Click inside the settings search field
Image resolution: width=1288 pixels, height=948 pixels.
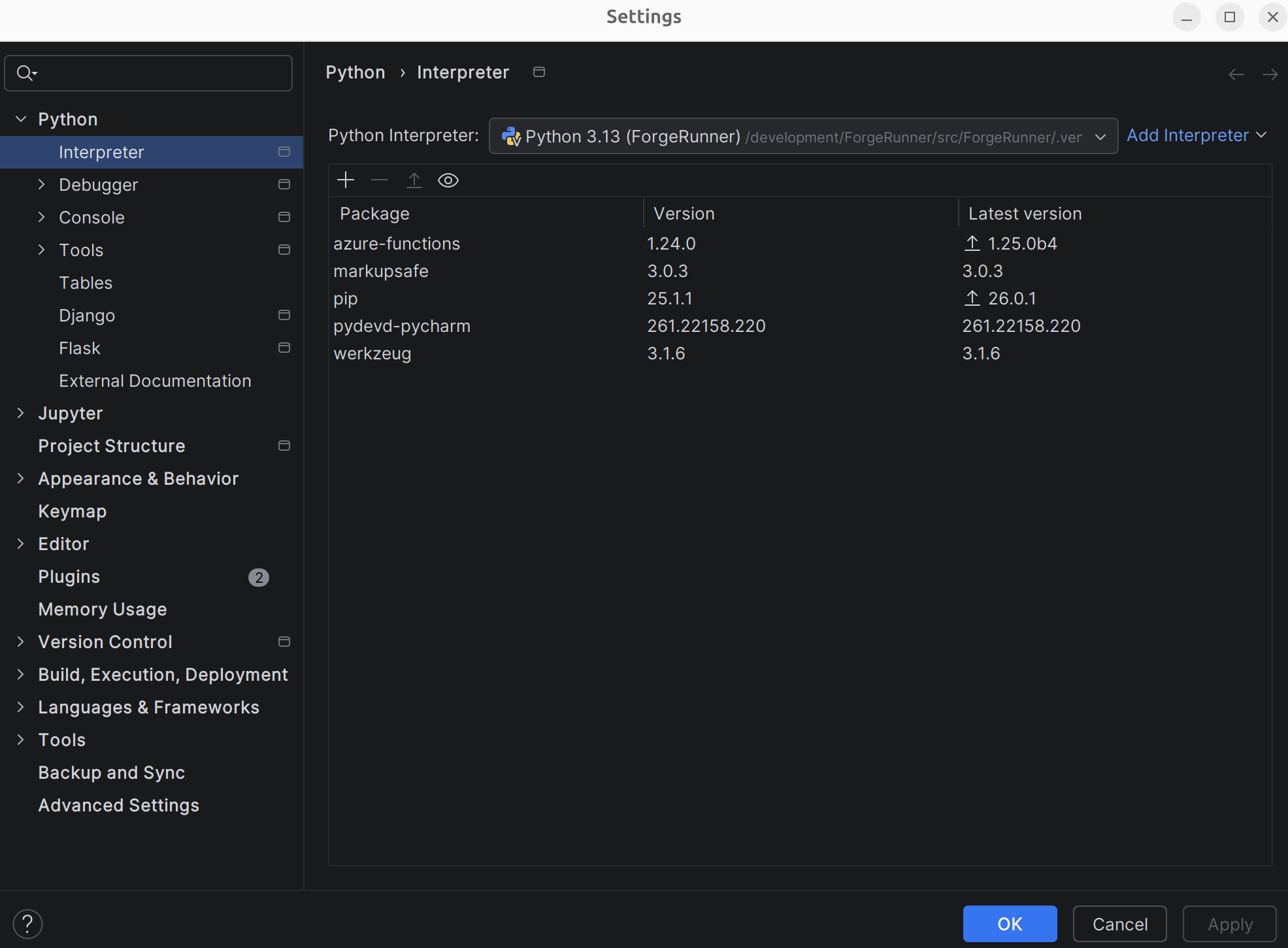[x=163, y=73]
